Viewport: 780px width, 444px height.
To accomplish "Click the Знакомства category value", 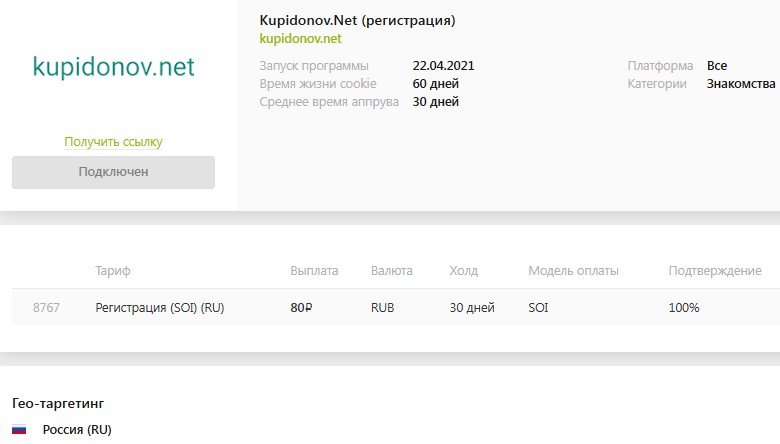I will pos(740,84).
